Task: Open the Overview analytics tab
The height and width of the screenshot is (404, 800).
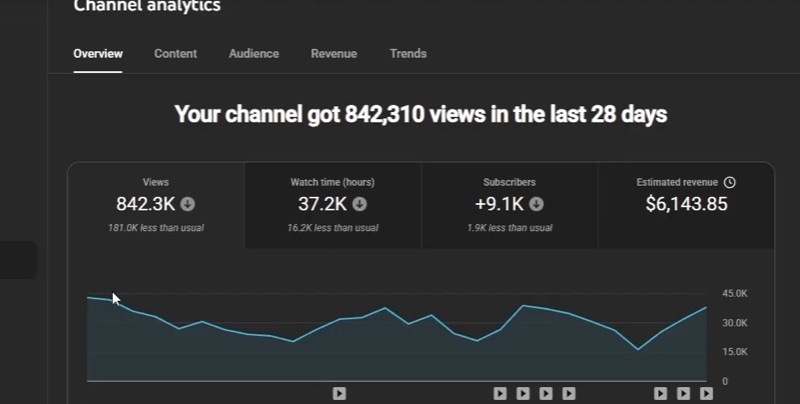Action: coord(98,54)
